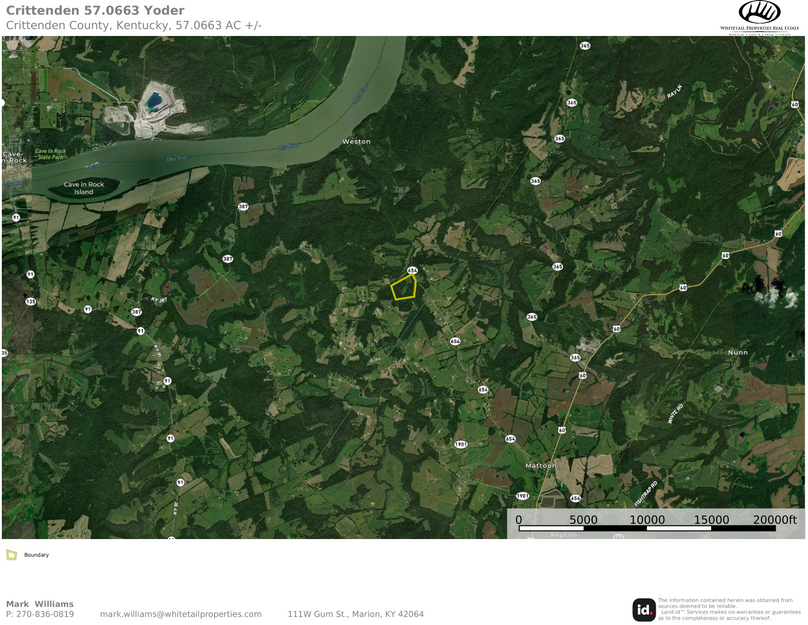808x625 pixels.
Task: Click the 10000 mark on scale bar
Action: click(x=647, y=519)
